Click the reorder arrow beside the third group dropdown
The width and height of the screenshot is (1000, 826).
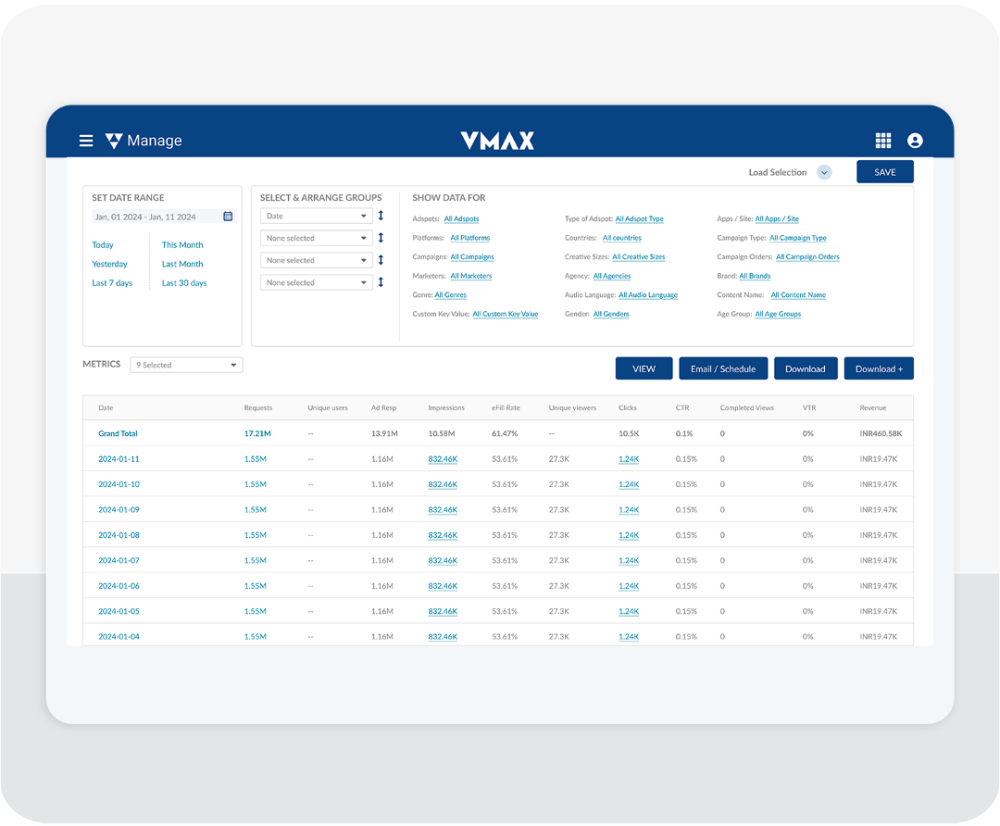pos(381,260)
